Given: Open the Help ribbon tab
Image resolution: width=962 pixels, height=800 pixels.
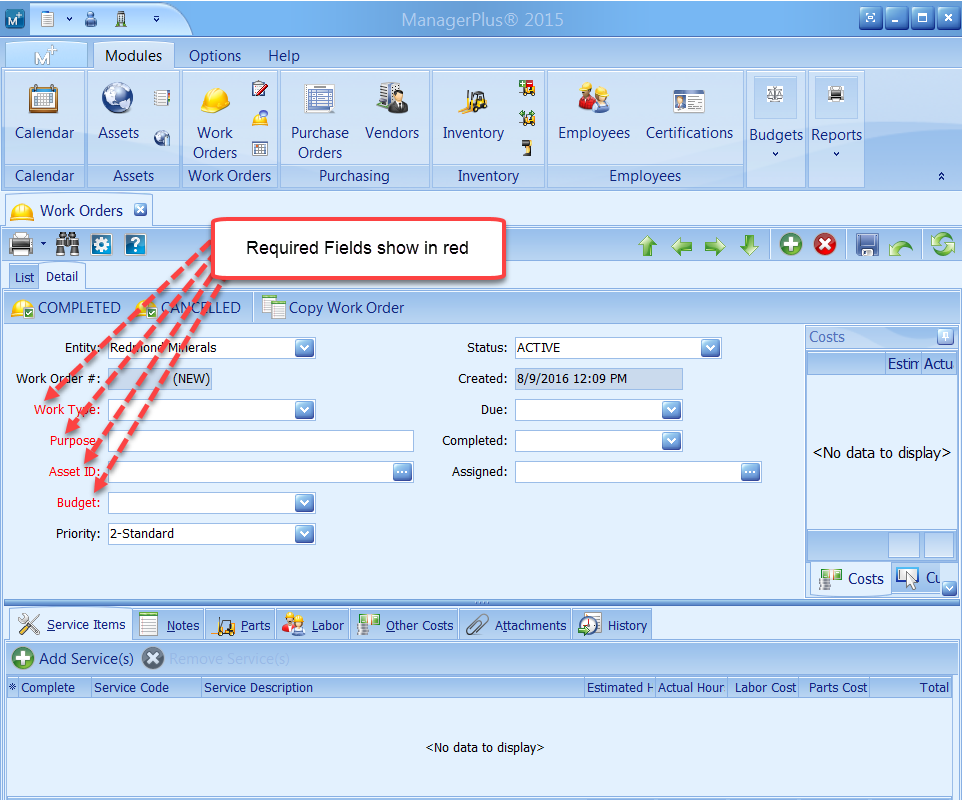Looking at the screenshot, I should point(283,56).
